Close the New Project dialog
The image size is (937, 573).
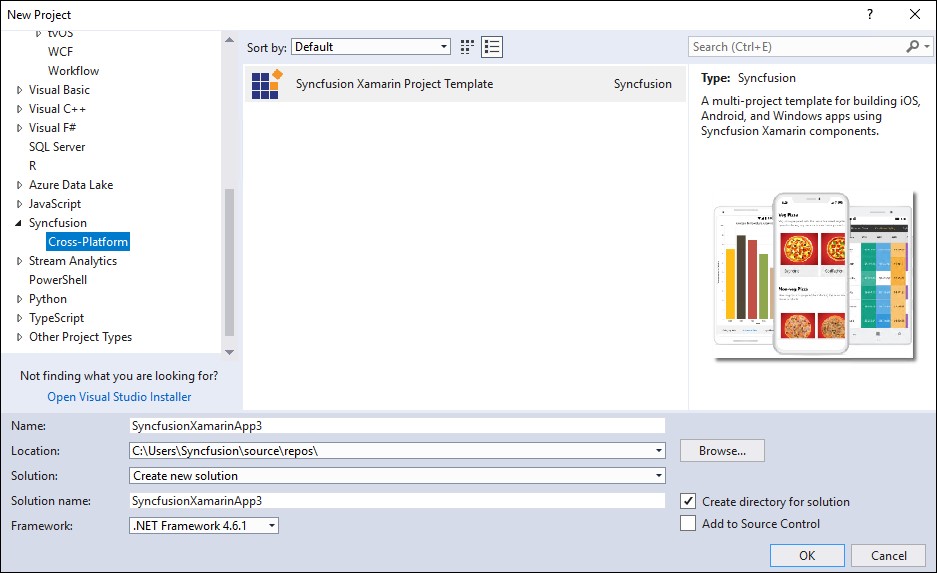pyautogui.click(x=915, y=14)
